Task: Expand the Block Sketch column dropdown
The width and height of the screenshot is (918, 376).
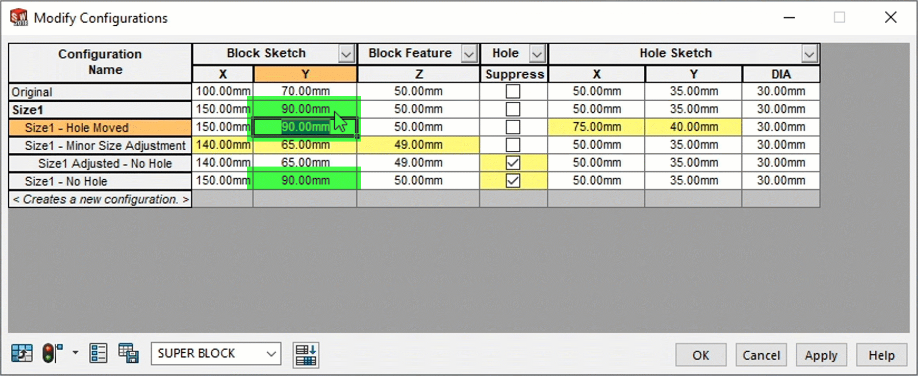Action: tap(347, 54)
